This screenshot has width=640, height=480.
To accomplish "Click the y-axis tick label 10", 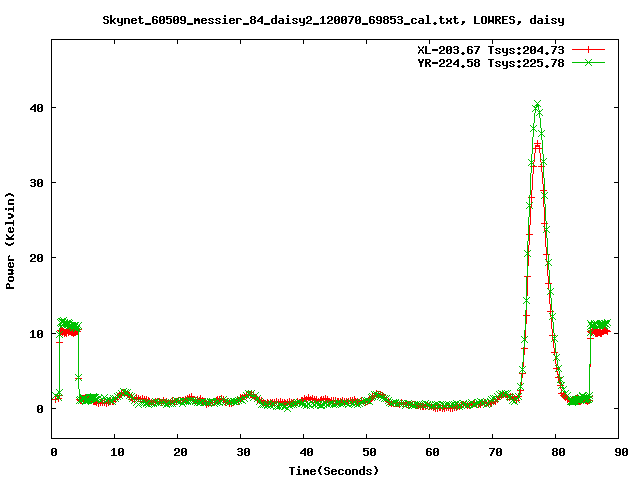I will coord(37,333).
